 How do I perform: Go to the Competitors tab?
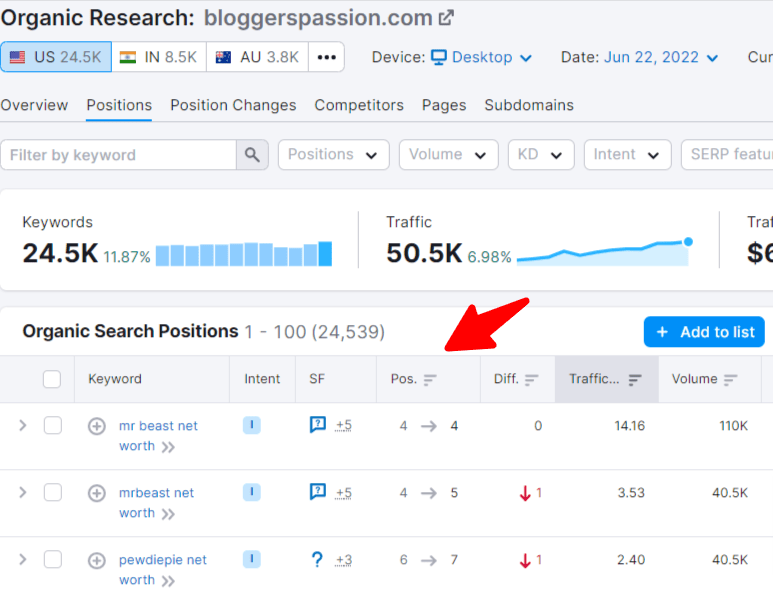[x=359, y=105]
